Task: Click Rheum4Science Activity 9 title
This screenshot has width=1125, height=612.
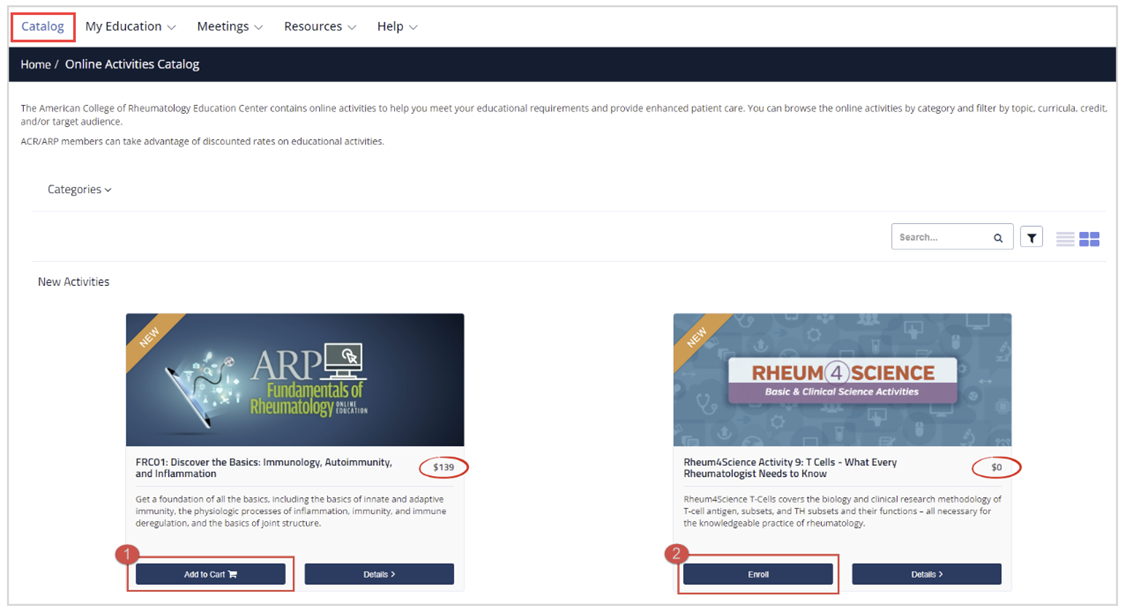Action: coord(790,468)
